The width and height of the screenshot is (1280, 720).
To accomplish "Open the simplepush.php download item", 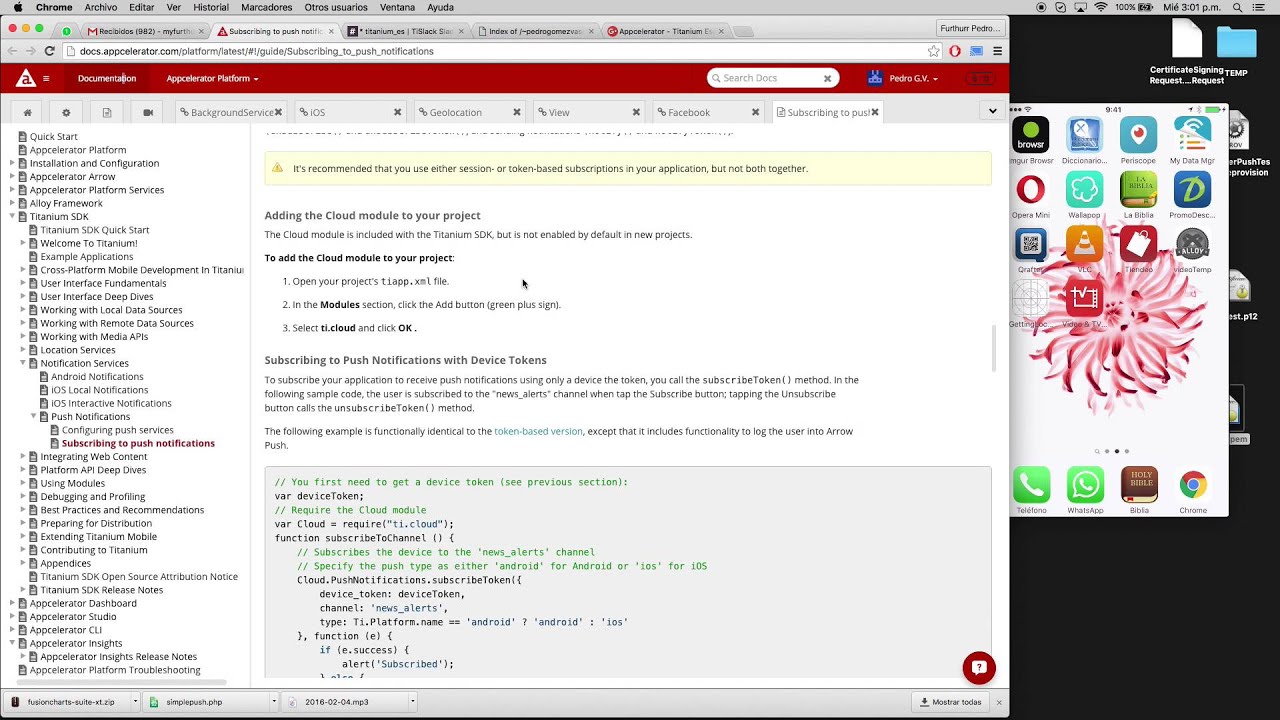I will [194, 702].
